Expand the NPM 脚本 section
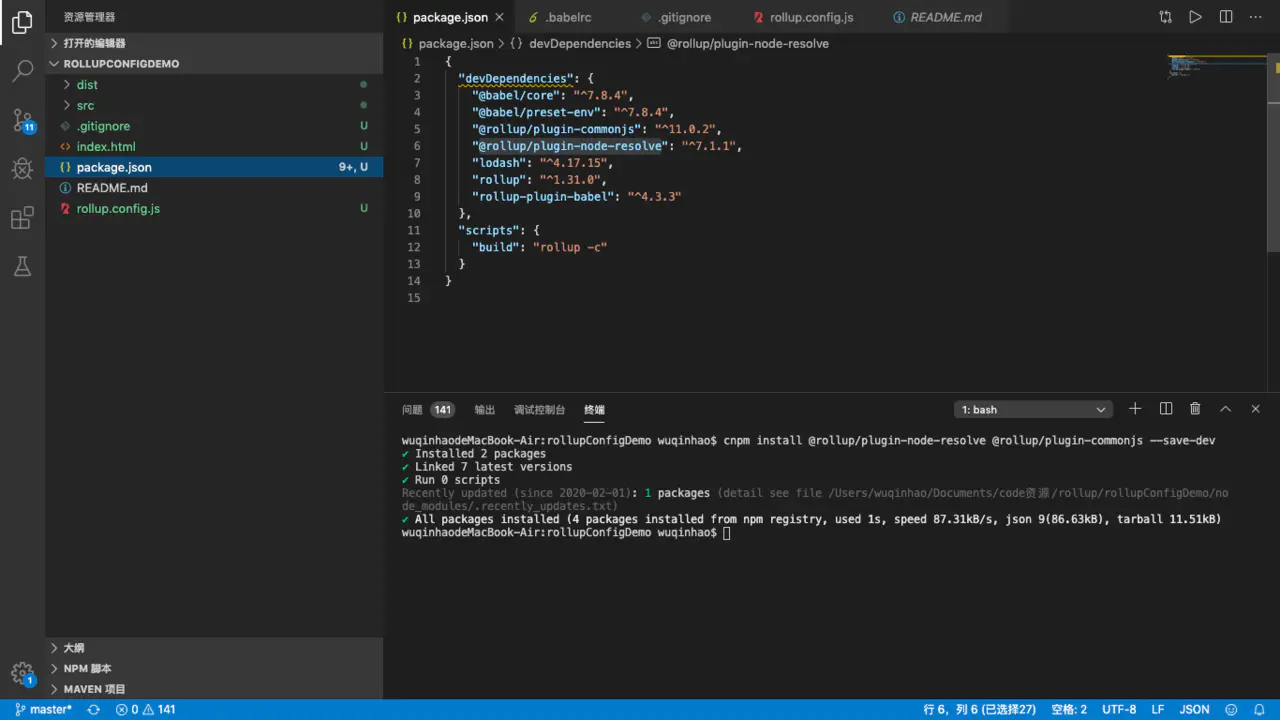 tap(214, 668)
